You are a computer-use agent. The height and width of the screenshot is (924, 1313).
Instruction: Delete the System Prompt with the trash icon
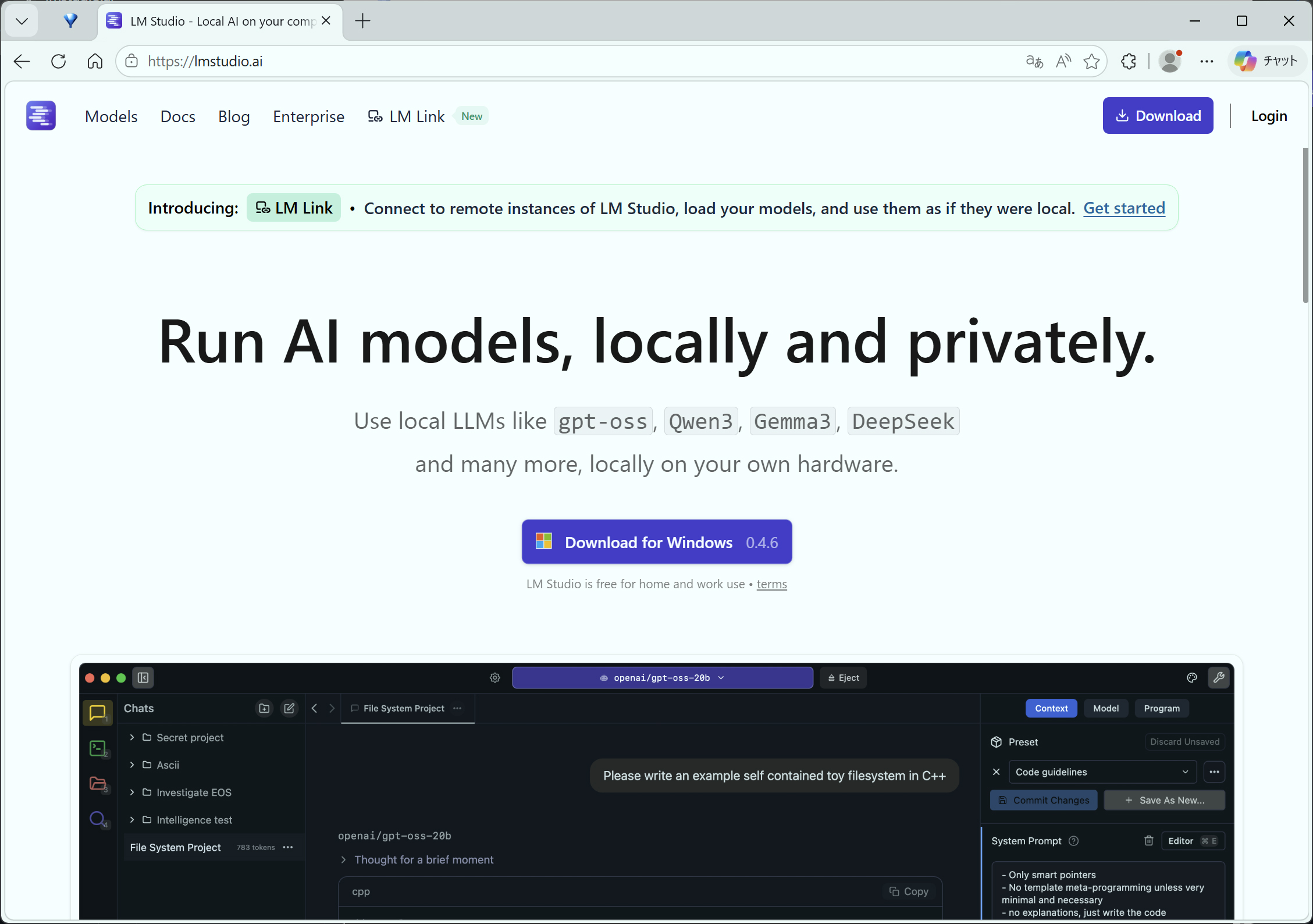[1149, 841]
